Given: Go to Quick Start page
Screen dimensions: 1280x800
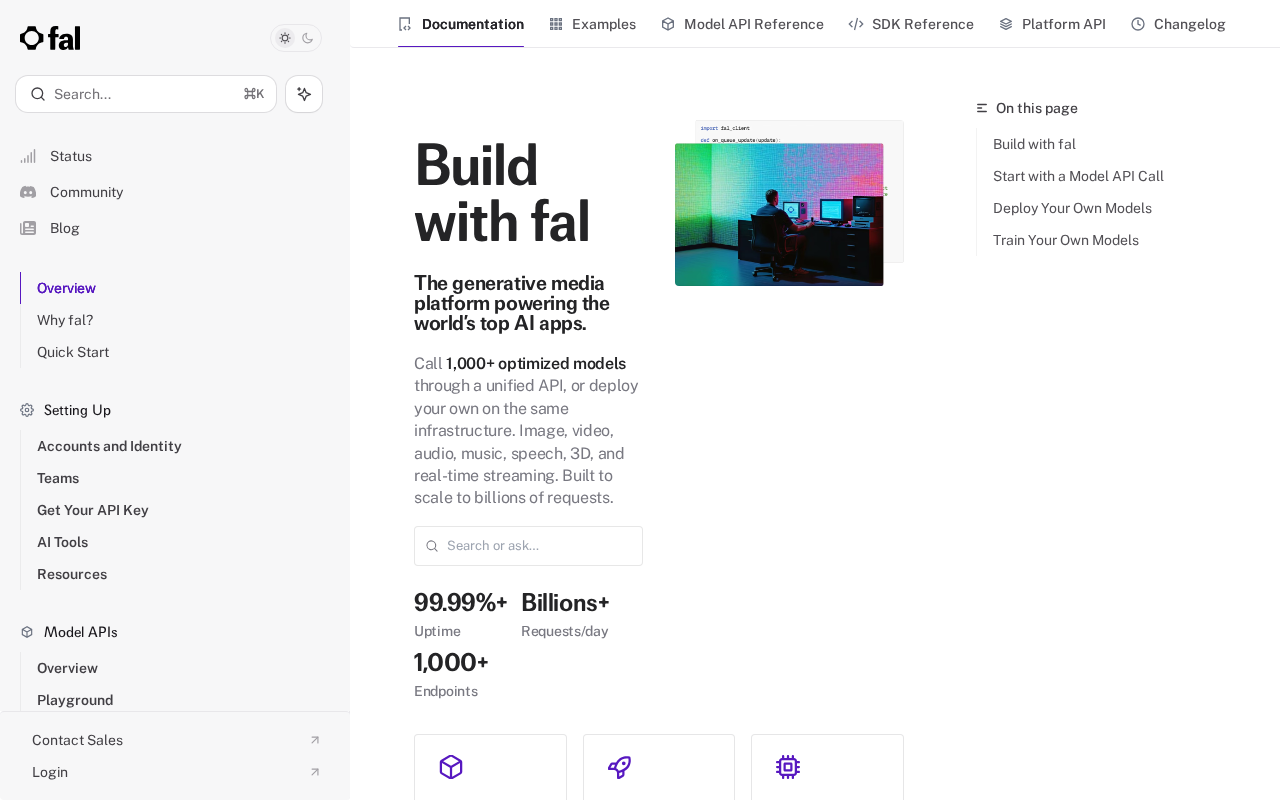Looking at the screenshot, I should tap(73, 352).
